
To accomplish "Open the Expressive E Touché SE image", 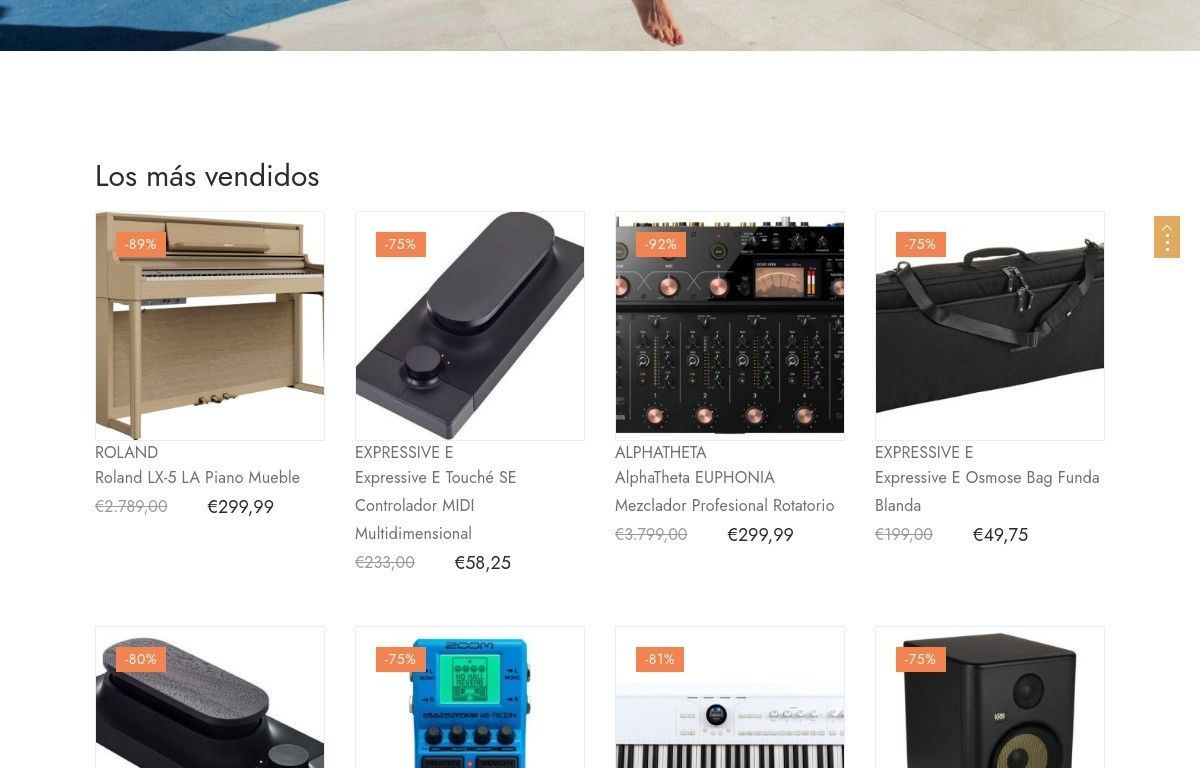I will (x=470, y=326).
